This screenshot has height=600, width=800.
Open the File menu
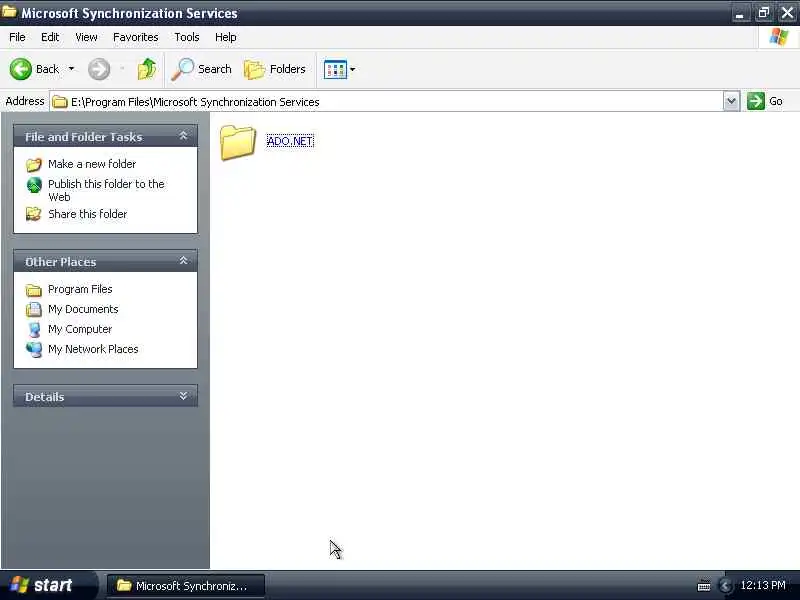point(17,37)
